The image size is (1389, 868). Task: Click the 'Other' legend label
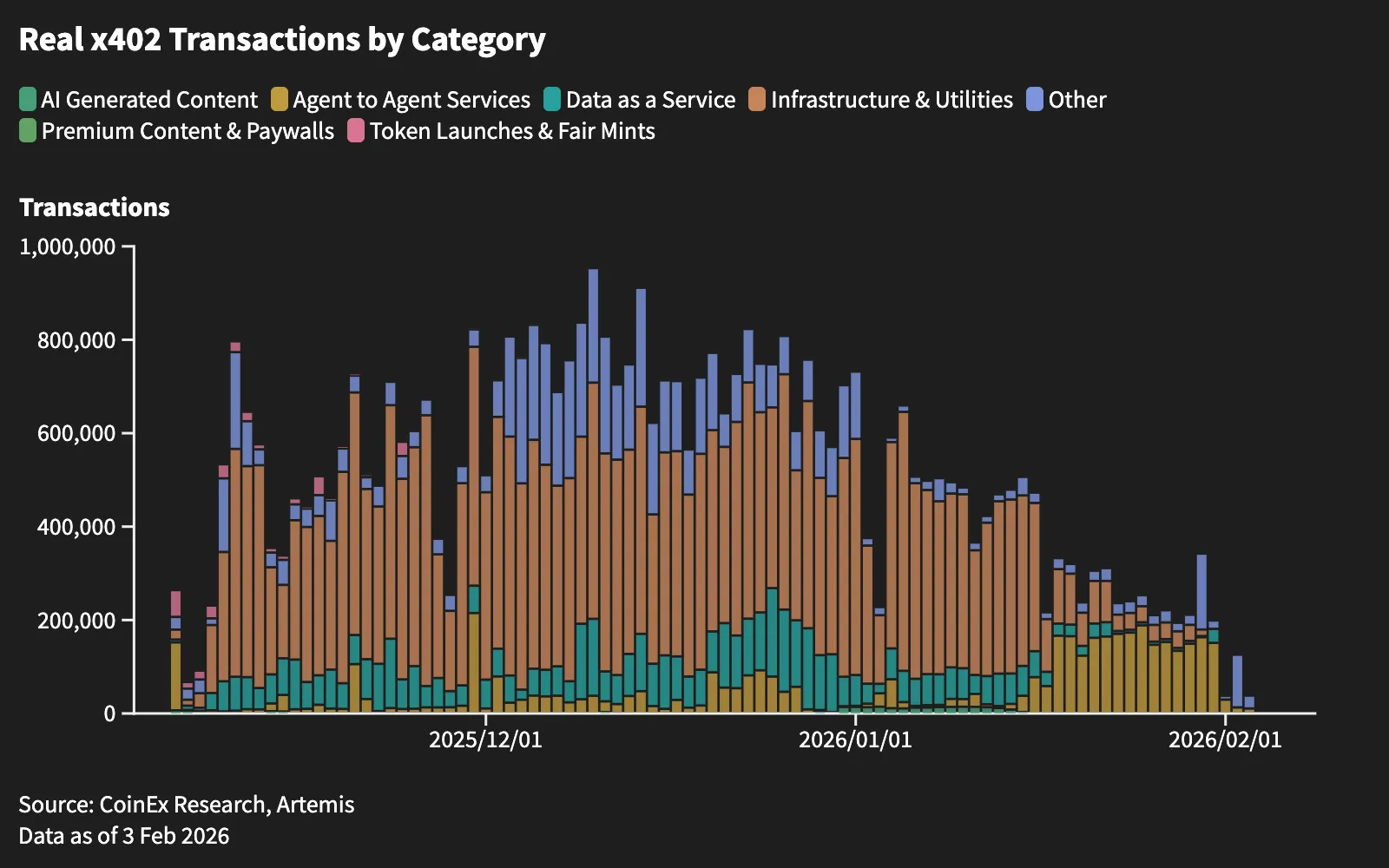click(x=1077, y=100)
